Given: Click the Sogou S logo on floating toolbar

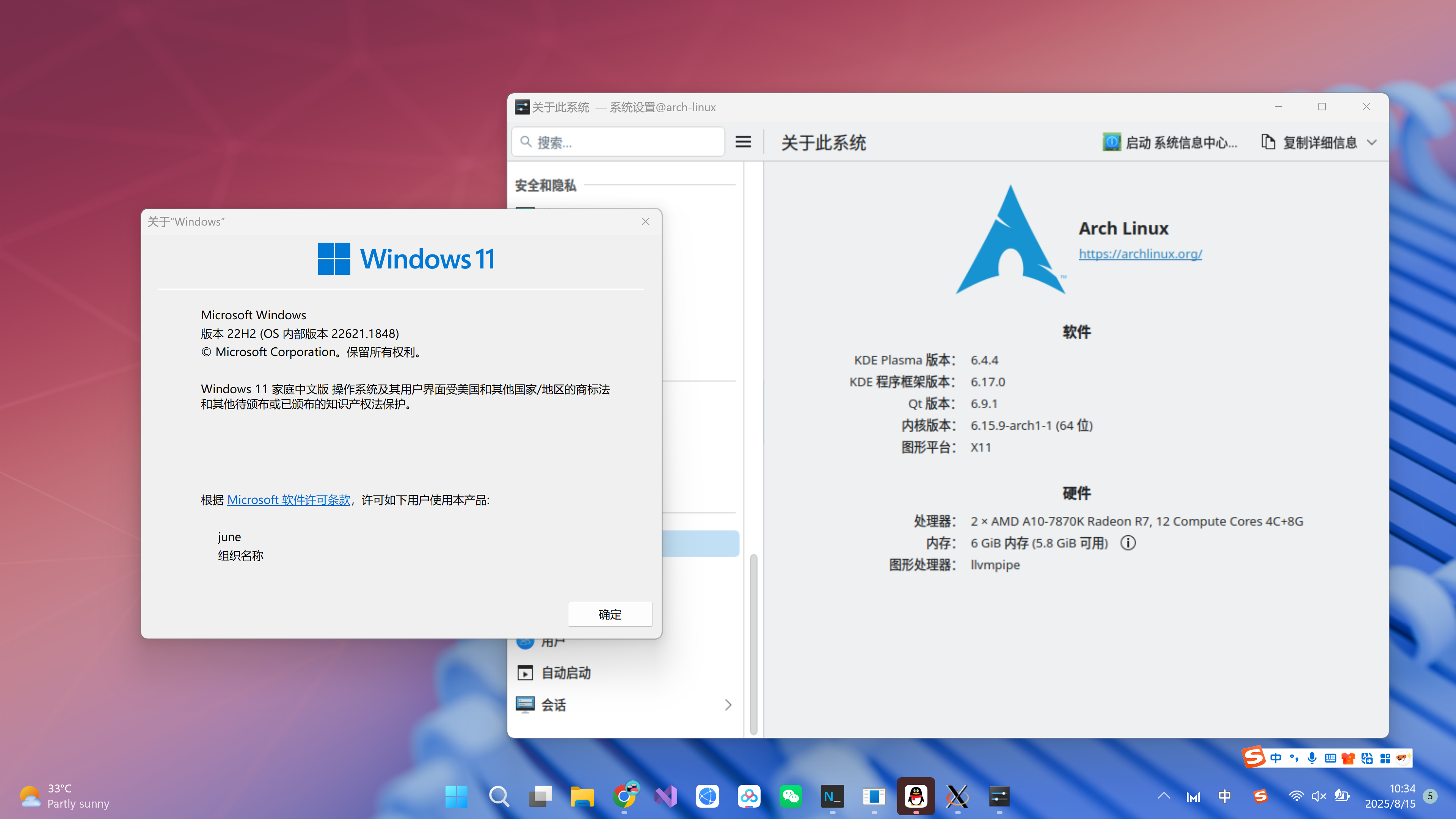Looking at the screenshot, I should point(1254,757).
